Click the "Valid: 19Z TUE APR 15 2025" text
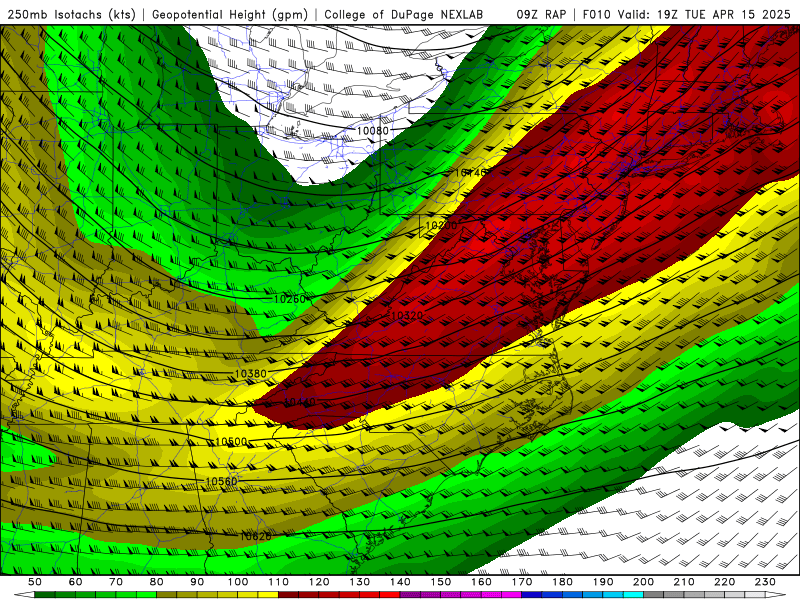The height and width of the screenshot is (600, 800). pos(704,15)
